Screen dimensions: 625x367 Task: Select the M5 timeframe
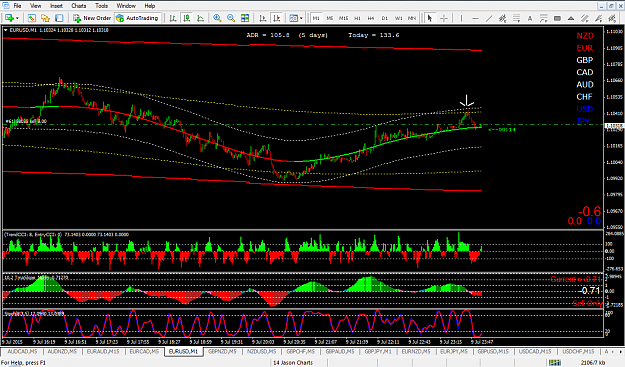coord(330,18)
